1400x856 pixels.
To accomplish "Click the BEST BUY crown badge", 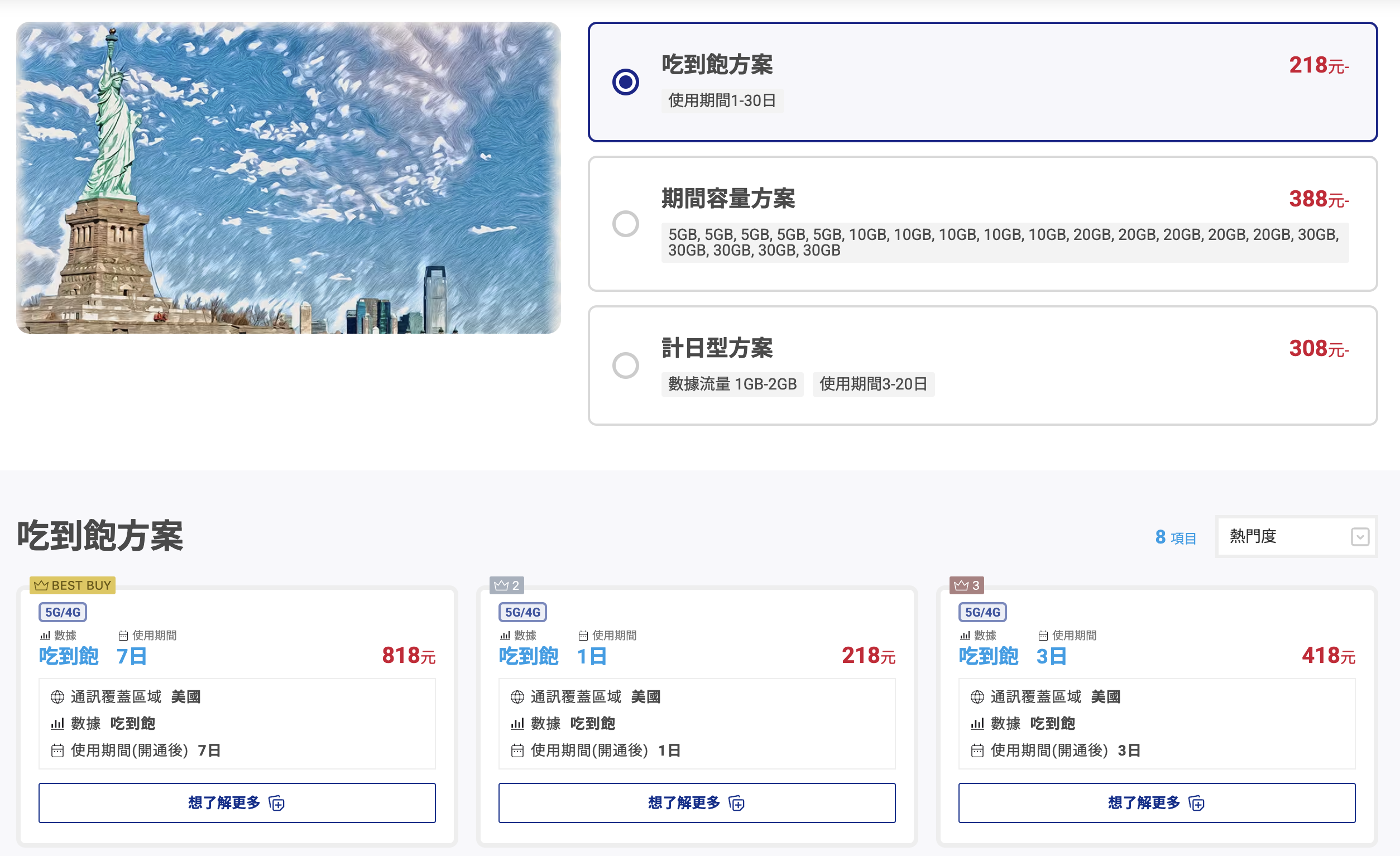I will [x=72, y=585].
